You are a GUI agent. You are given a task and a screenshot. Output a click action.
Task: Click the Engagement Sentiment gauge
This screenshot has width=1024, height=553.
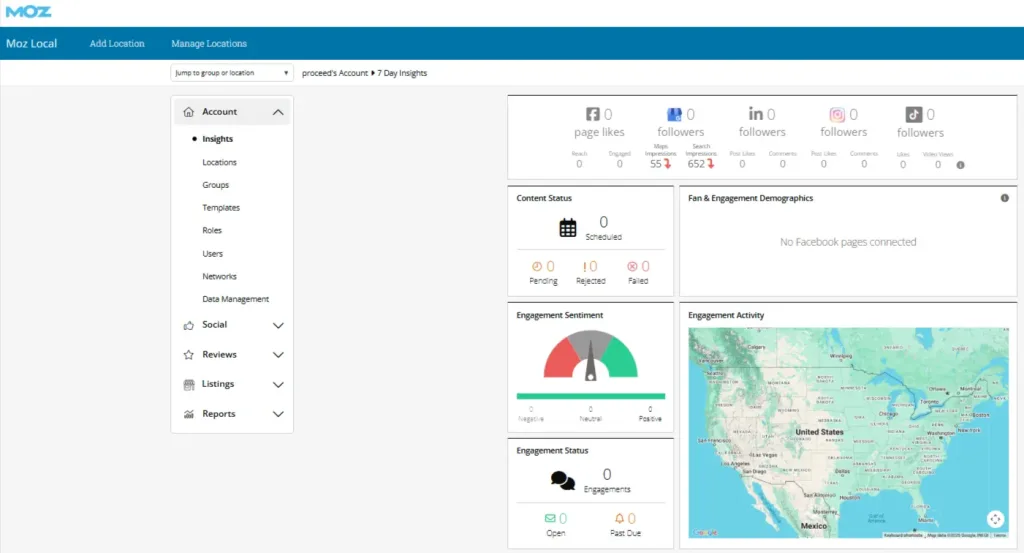(x=590, y=355)
